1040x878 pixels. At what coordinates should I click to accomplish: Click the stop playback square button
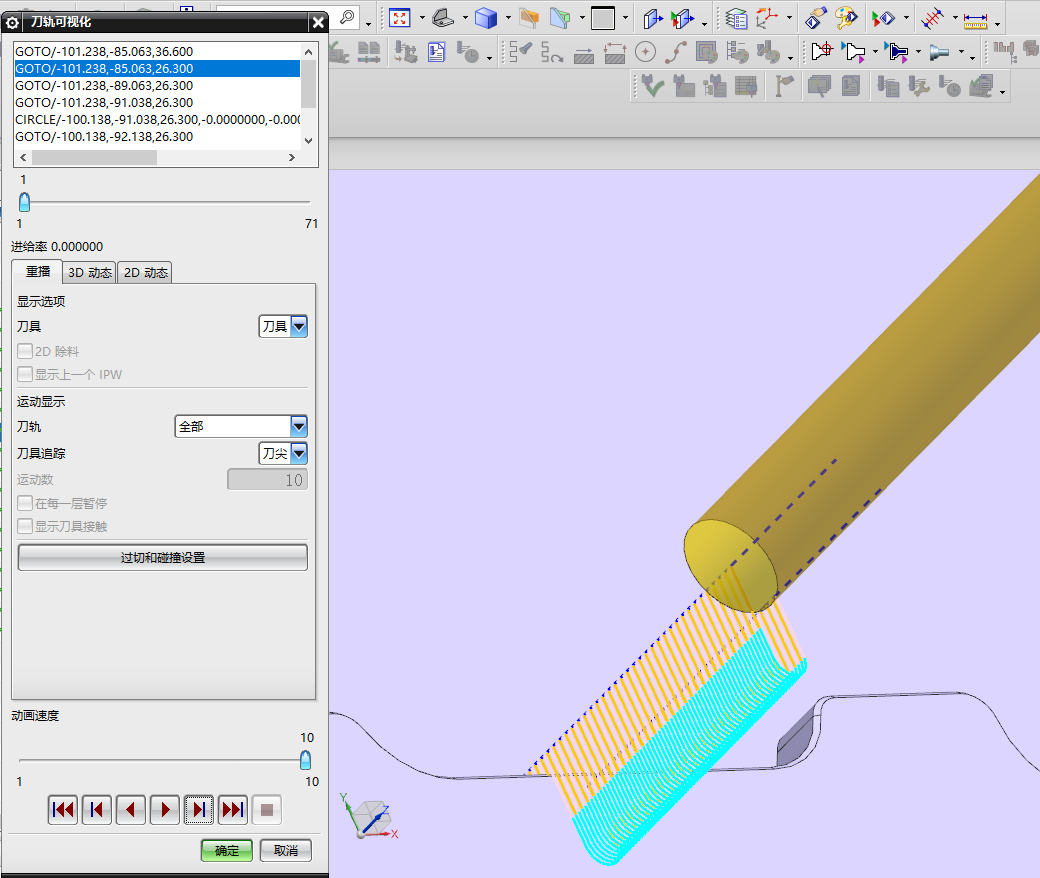(x=267, y=810)
